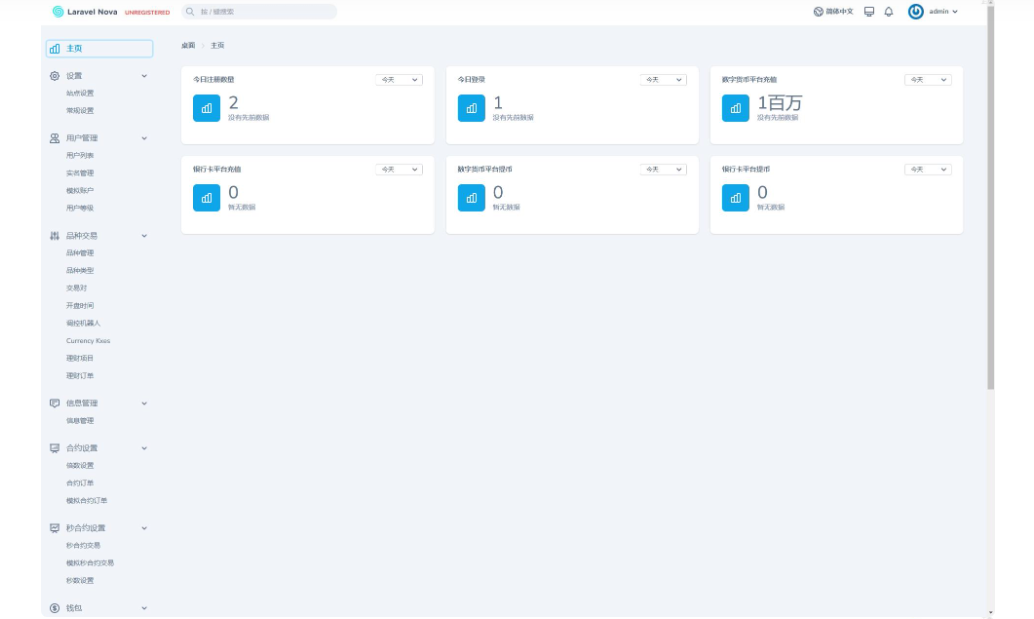Click chart icon in 数字货币平台充值 card
Viewport: 1034px width, 619px height.
pos(735,108)
